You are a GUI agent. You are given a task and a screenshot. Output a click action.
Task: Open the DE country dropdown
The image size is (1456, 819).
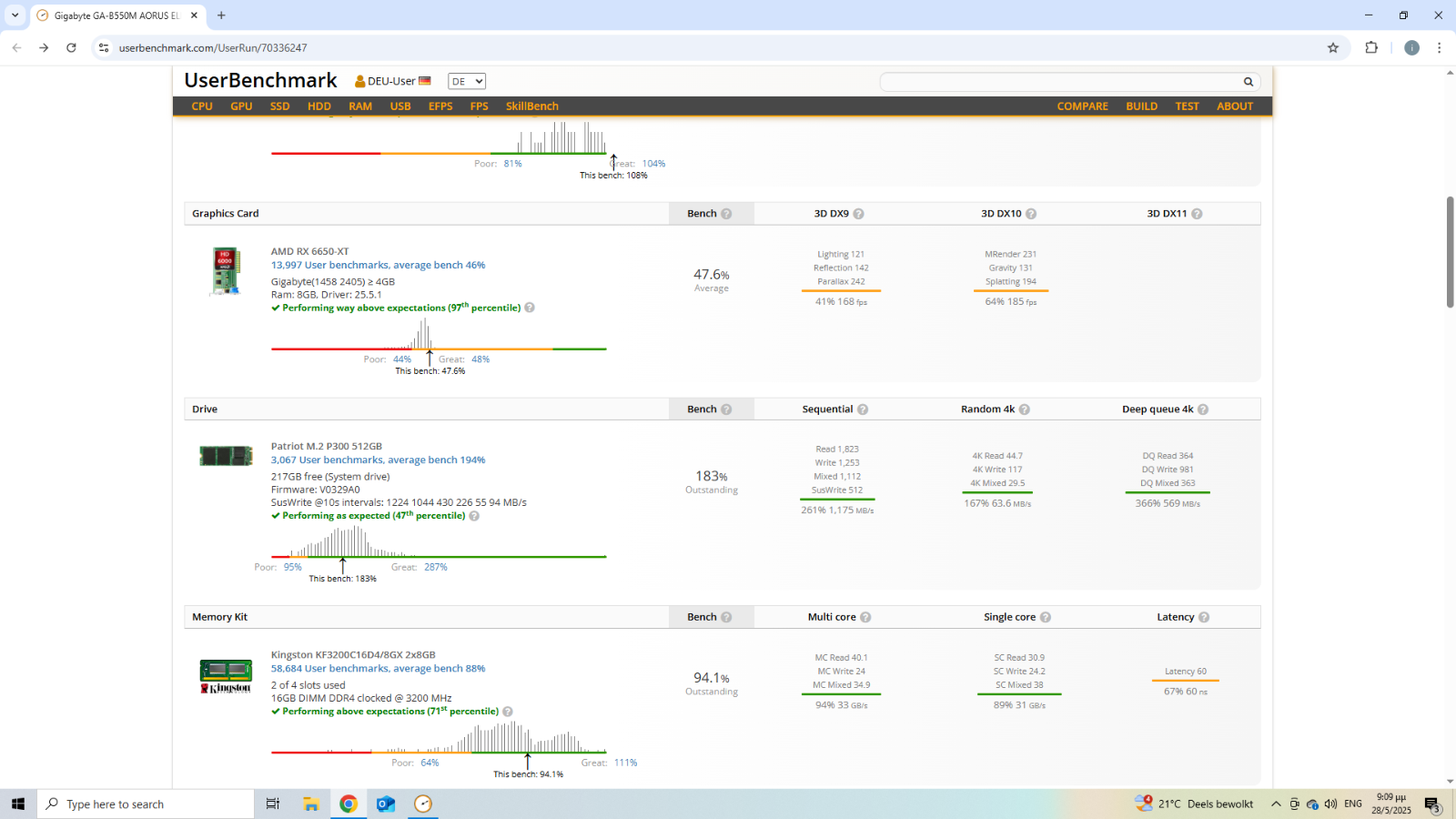pos(467,81)
